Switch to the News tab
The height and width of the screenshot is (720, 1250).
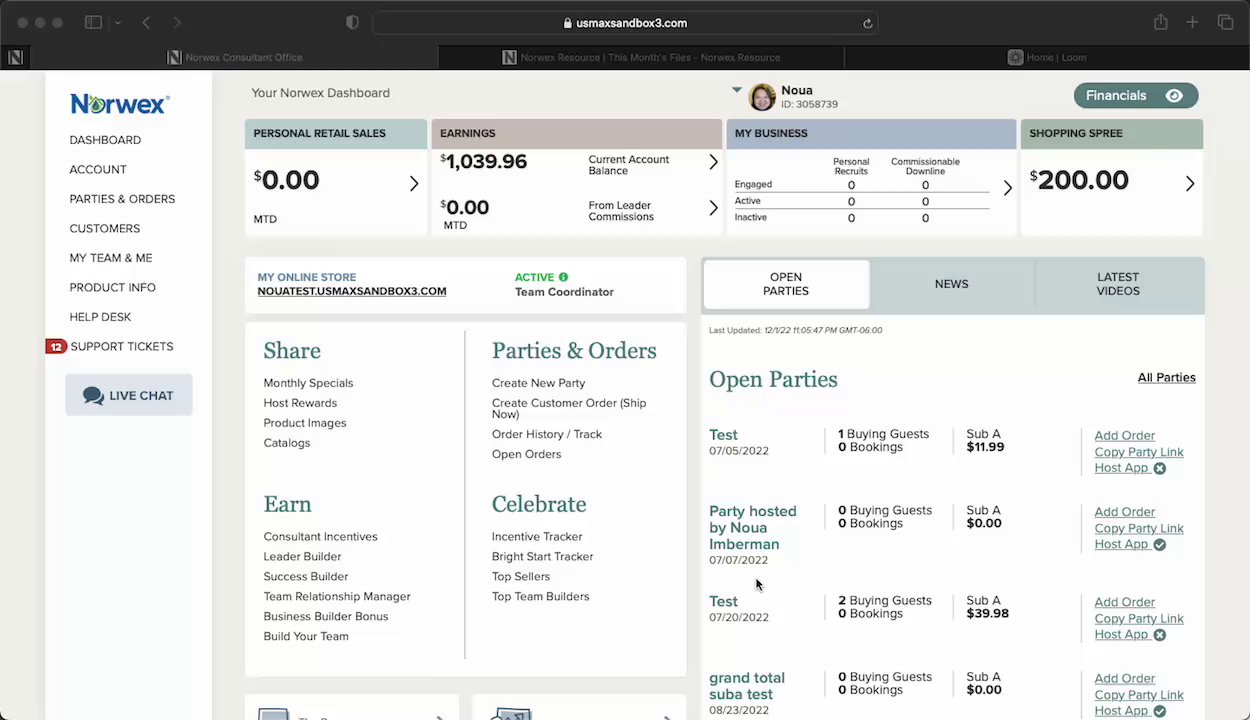click(x=951, y=284)
